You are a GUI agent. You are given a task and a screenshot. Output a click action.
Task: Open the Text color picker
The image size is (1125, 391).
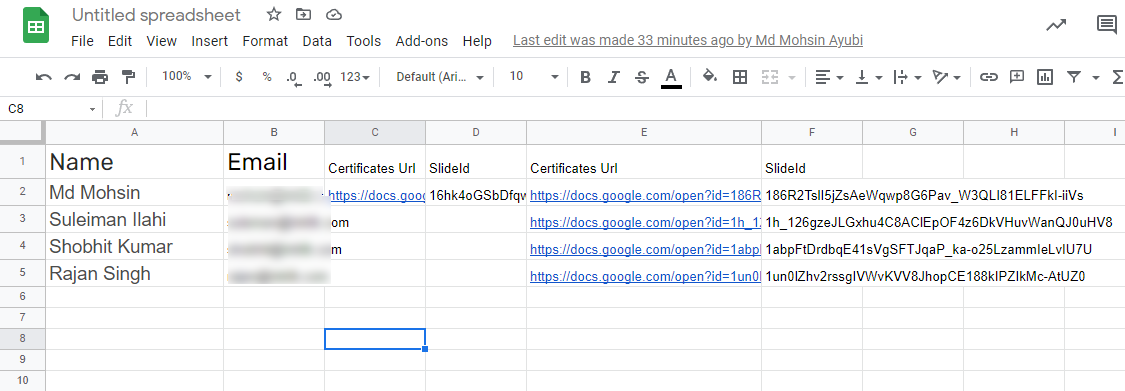(671, 77)
